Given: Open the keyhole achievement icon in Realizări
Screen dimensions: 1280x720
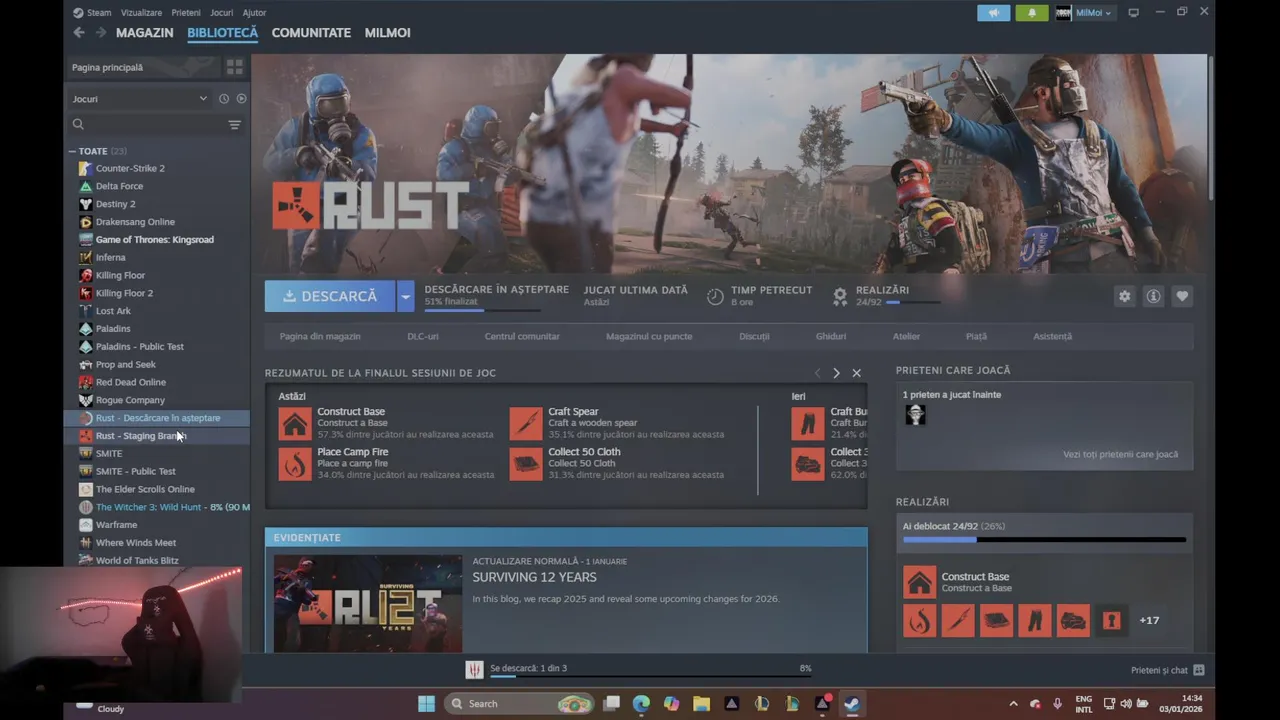Looking at the screenshot, I should click(x=1111, y=620).
